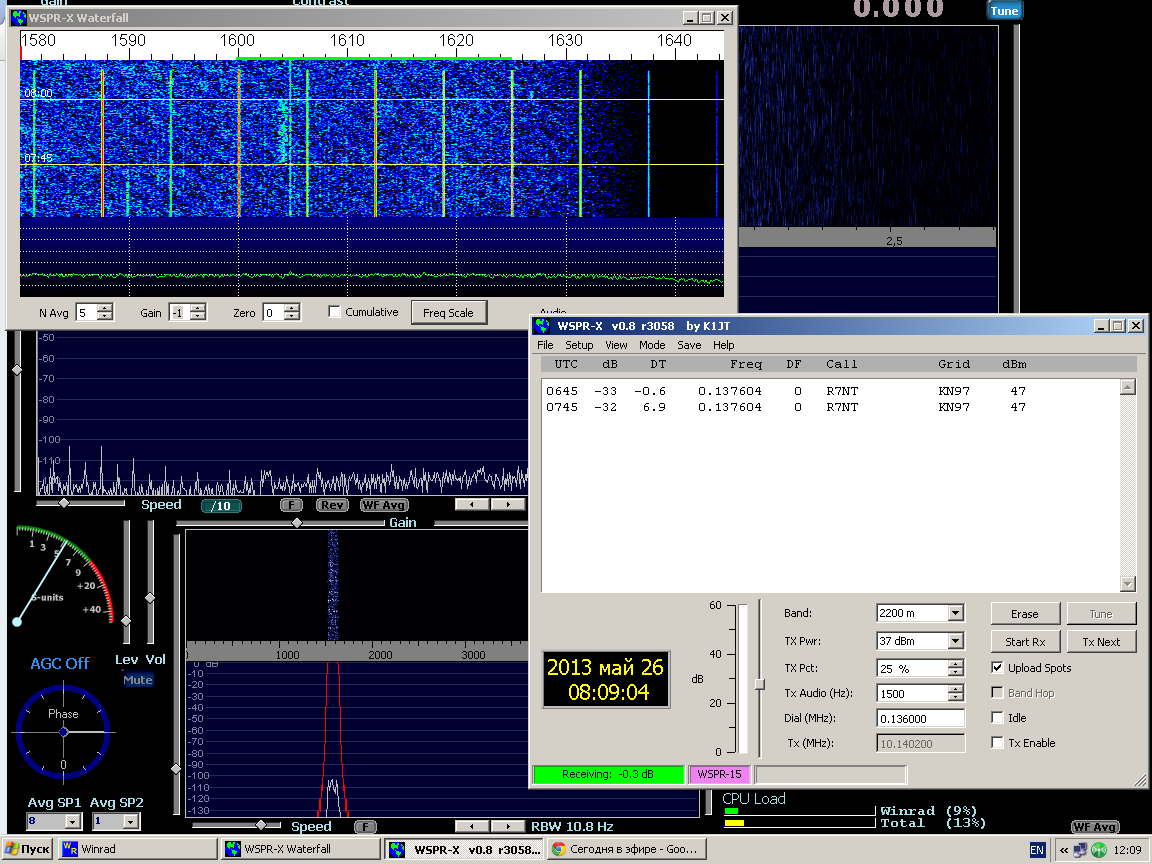Image resolution: width=1152 pixels, height=864 pixels.
Task: Disable the Upload Spots checkbox
Action: (997, 668)
